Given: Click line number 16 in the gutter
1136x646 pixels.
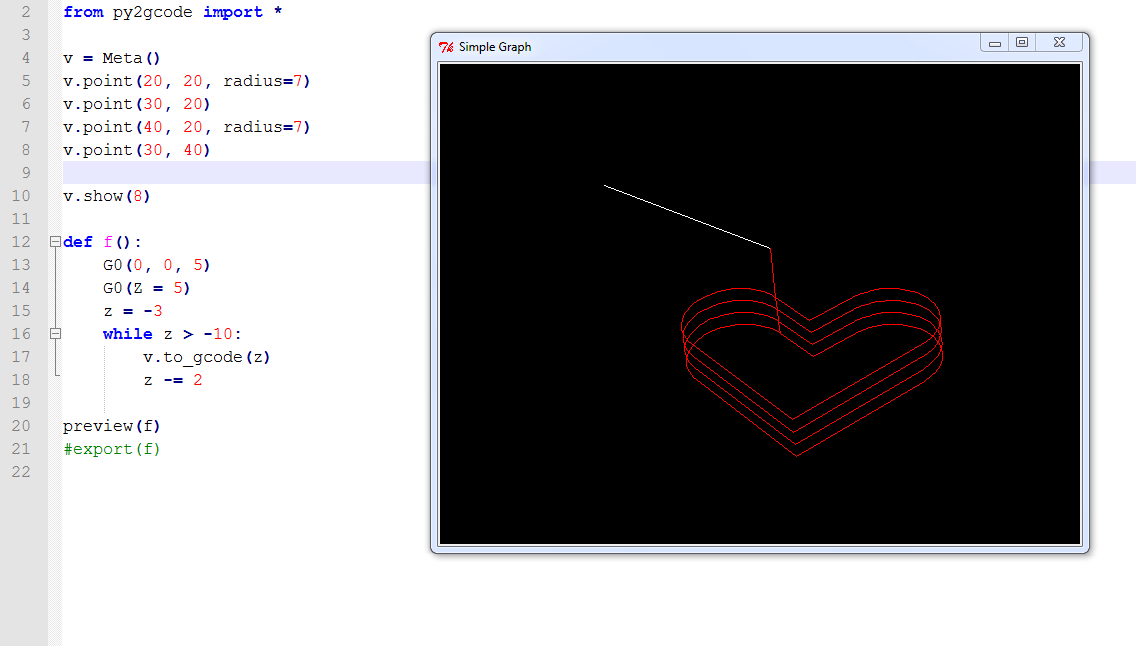Looking at the screenshot, I should [x=21, y=334].
